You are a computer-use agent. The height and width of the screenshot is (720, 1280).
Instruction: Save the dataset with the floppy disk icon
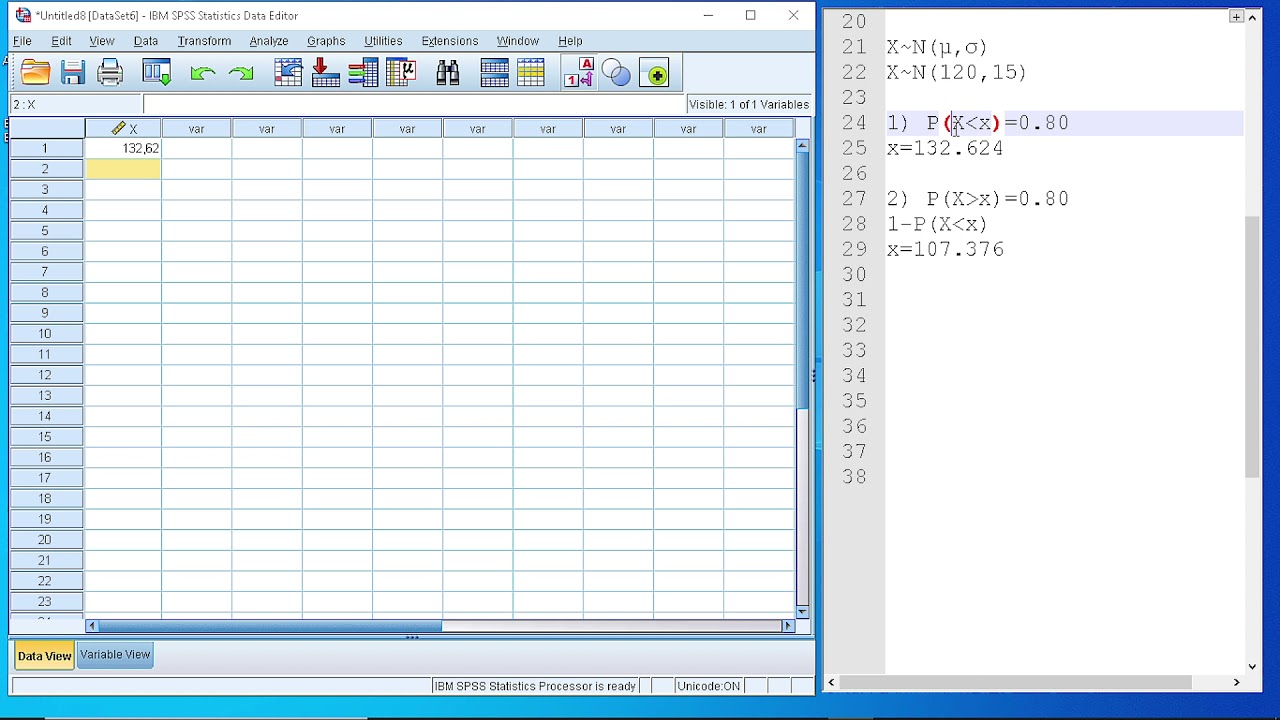click(72, 73)
